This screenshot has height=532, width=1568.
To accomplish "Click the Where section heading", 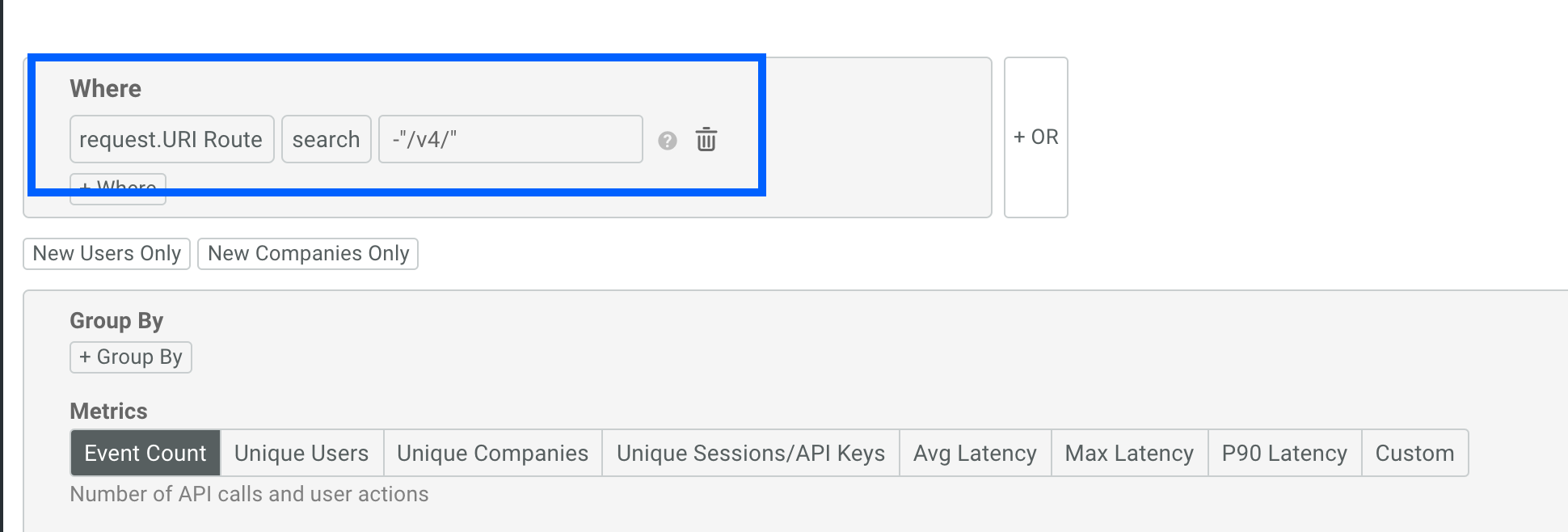I will click(x=107, y=88).
